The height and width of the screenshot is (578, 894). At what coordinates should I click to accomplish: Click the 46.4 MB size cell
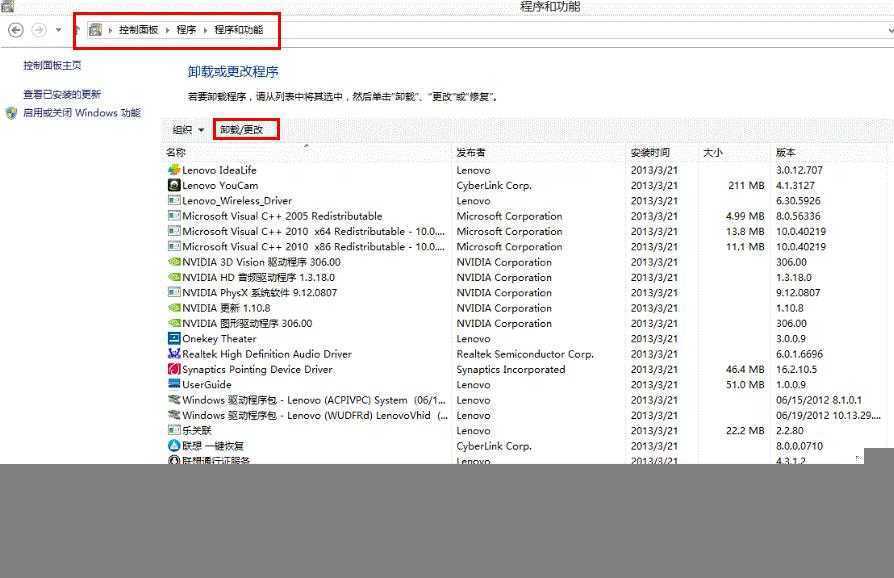point(745,369)
